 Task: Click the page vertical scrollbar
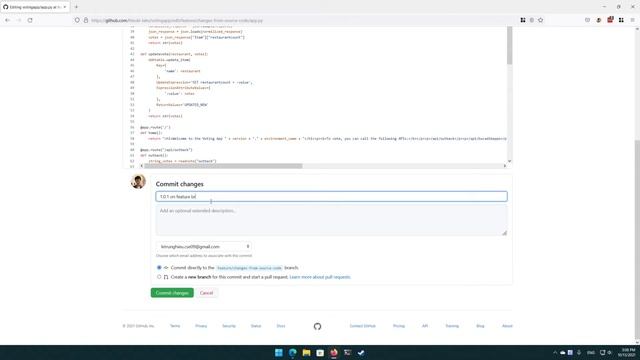637,239
